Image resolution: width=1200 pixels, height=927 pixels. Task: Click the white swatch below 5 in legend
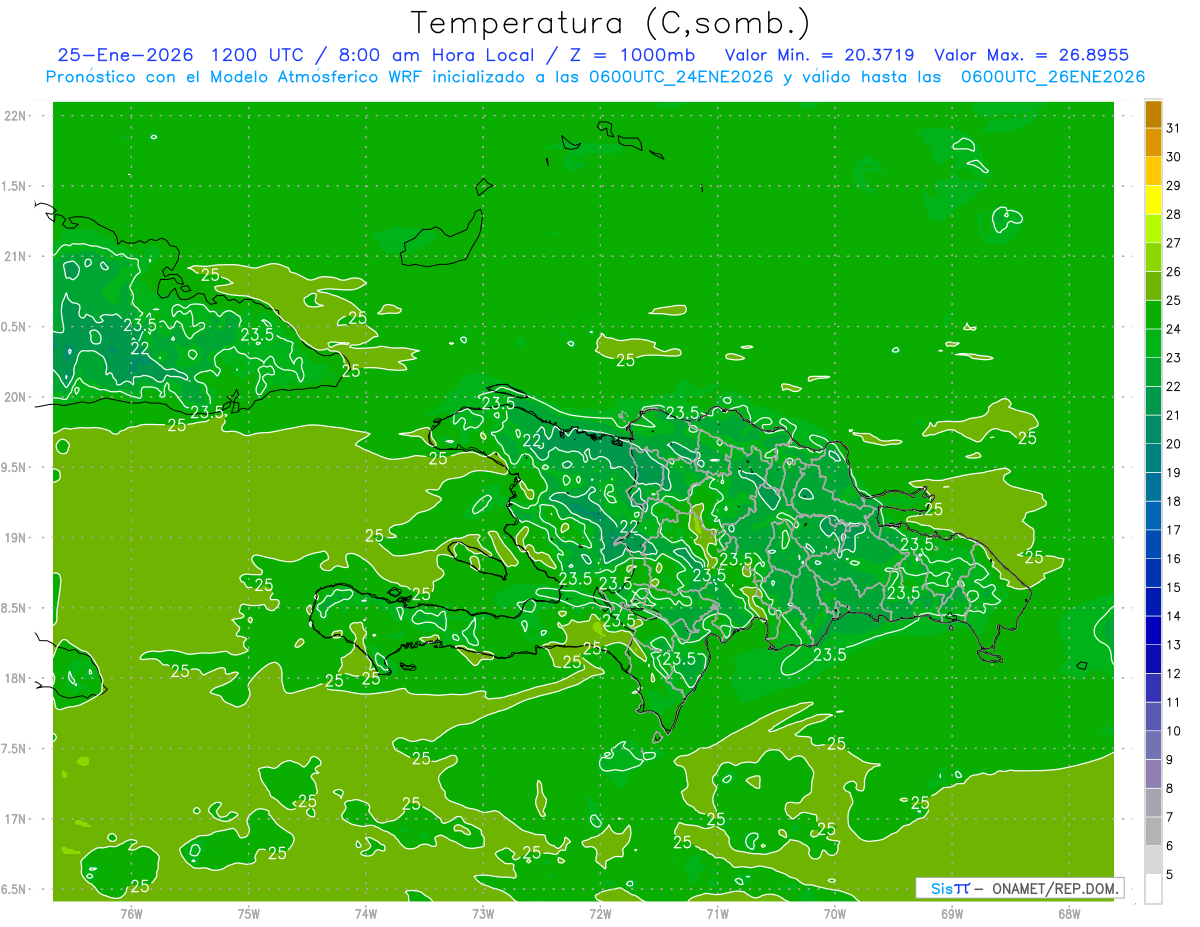coord(1153,890)
